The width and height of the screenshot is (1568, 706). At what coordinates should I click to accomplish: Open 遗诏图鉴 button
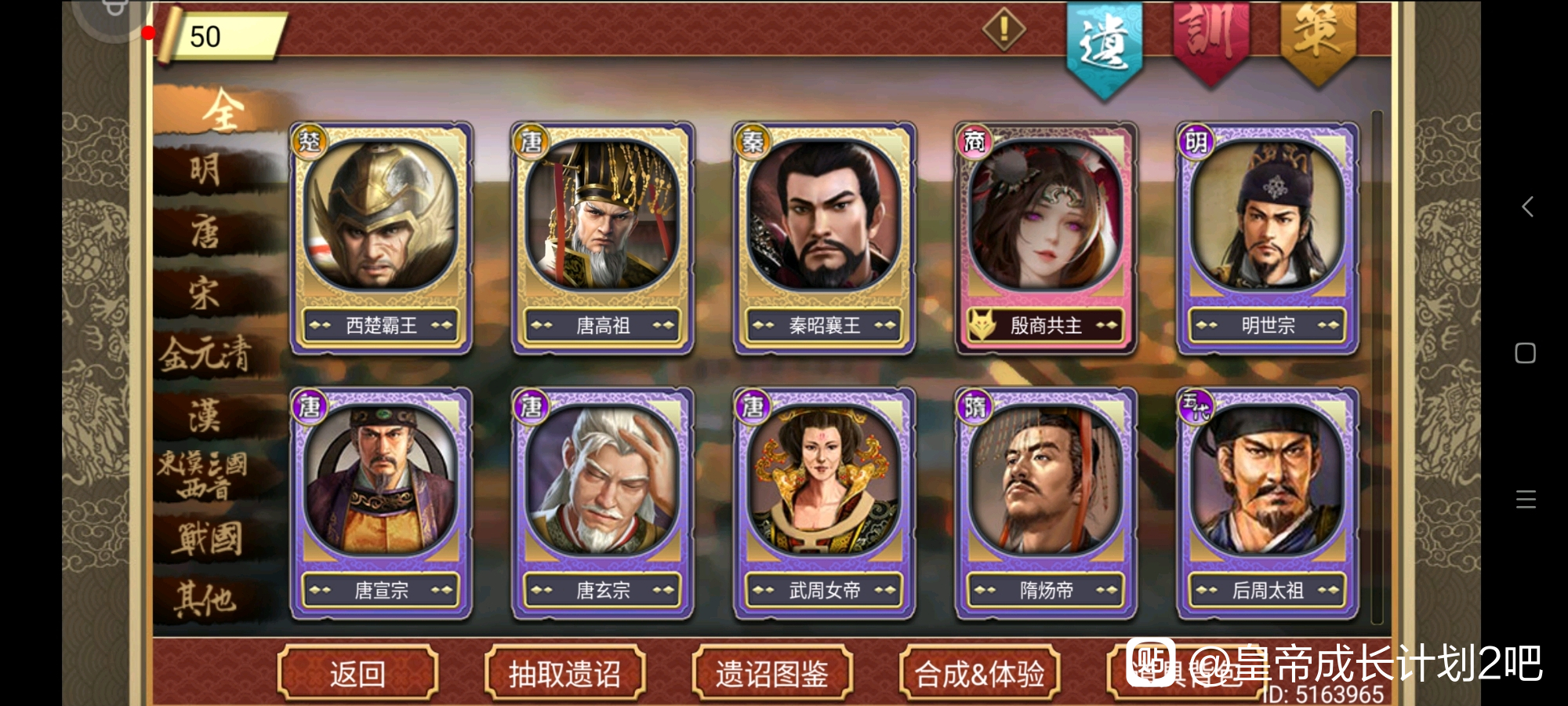772,673
